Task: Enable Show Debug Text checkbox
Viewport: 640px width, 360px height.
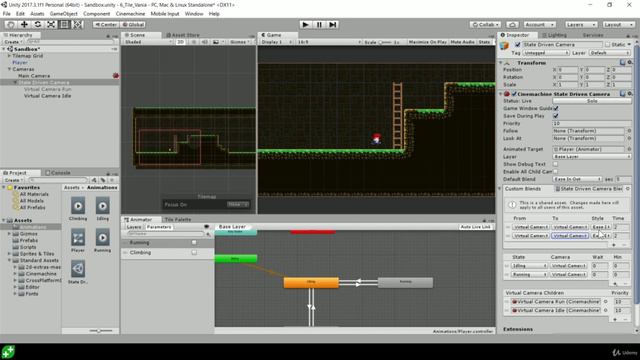Action: tap(556, 164)
